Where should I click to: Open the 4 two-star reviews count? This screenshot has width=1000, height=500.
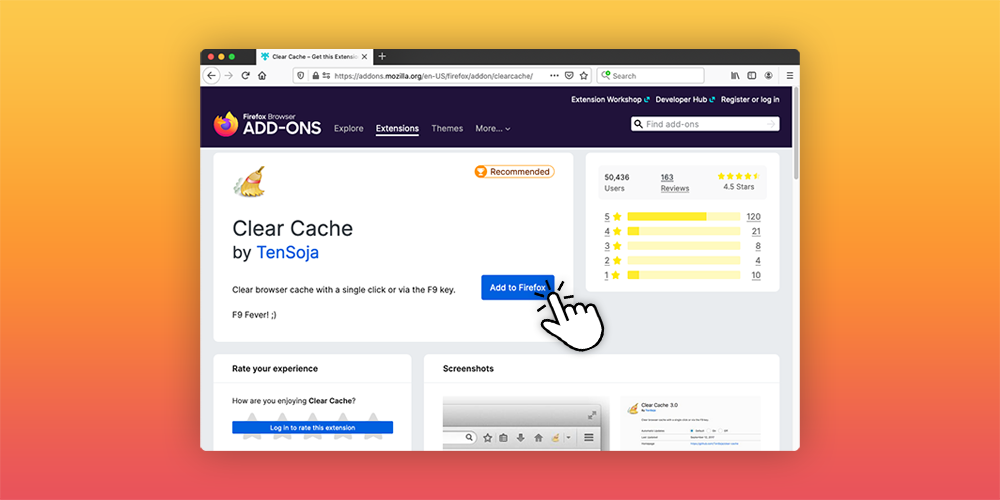click(x=758, y=261)
